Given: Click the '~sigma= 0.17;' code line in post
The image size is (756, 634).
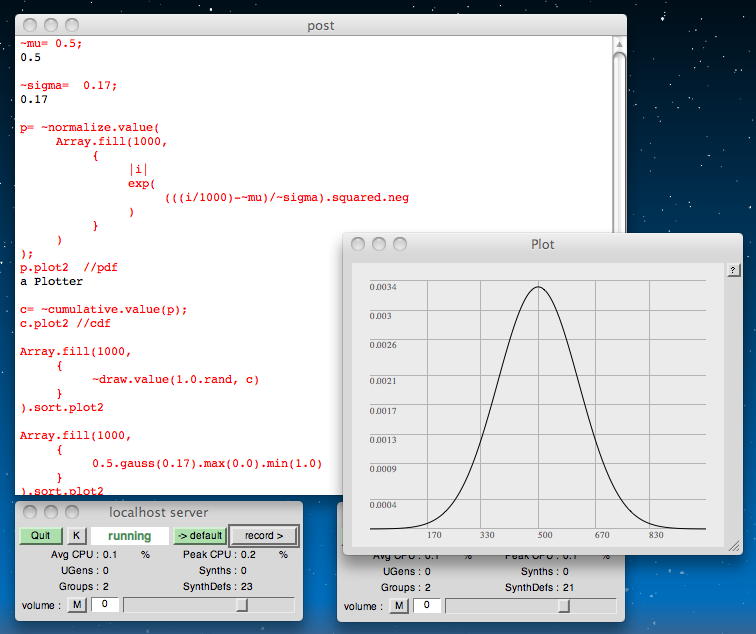Looking at the screenshot, I should click(68, 85).
